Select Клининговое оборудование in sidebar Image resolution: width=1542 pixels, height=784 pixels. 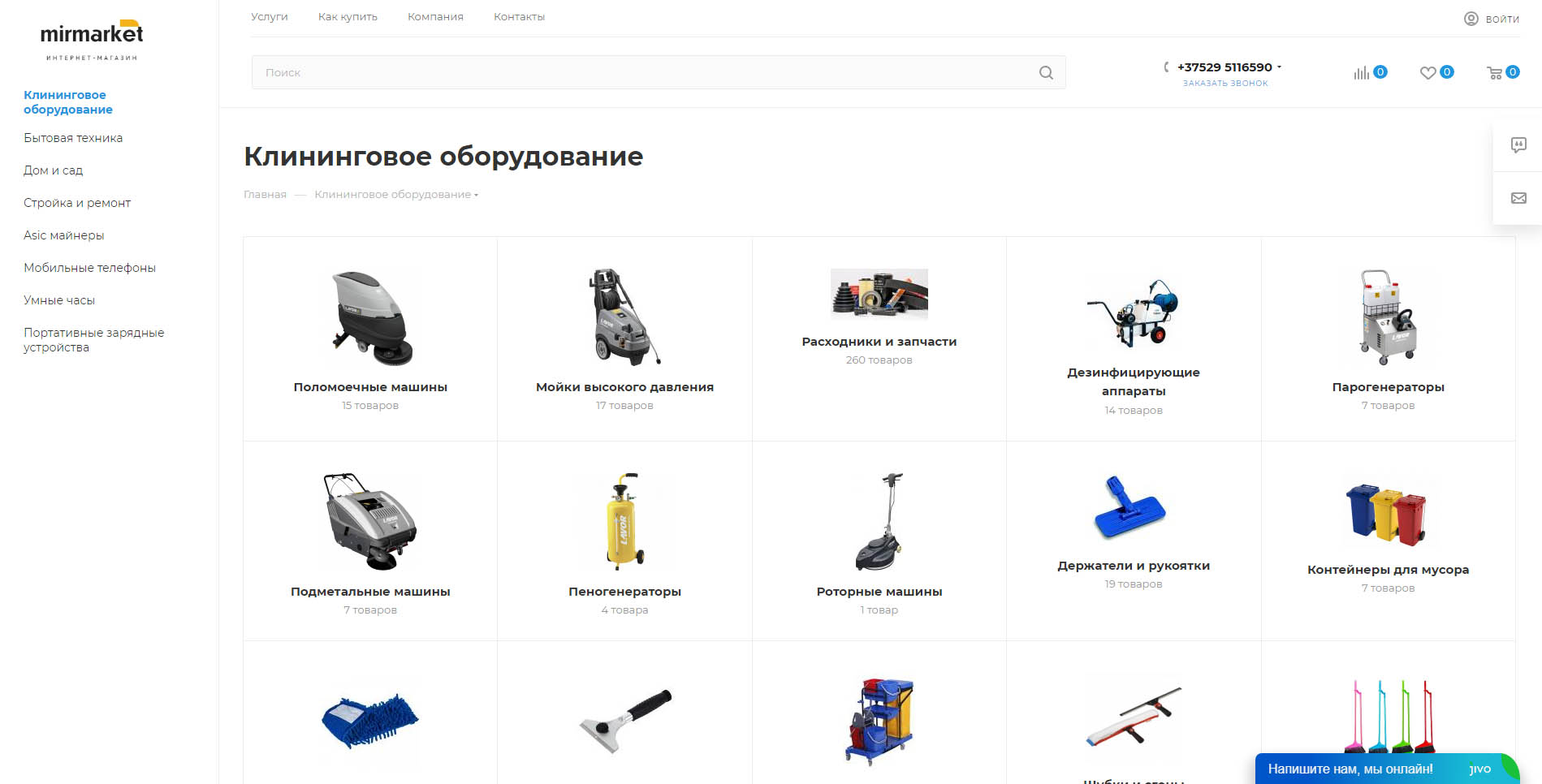[x=68, y=102]
